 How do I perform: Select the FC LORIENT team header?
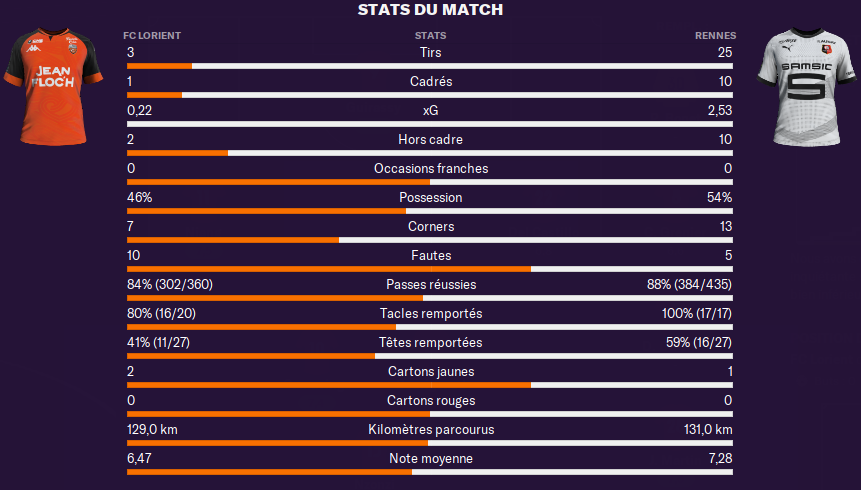[x=152, y=36]
